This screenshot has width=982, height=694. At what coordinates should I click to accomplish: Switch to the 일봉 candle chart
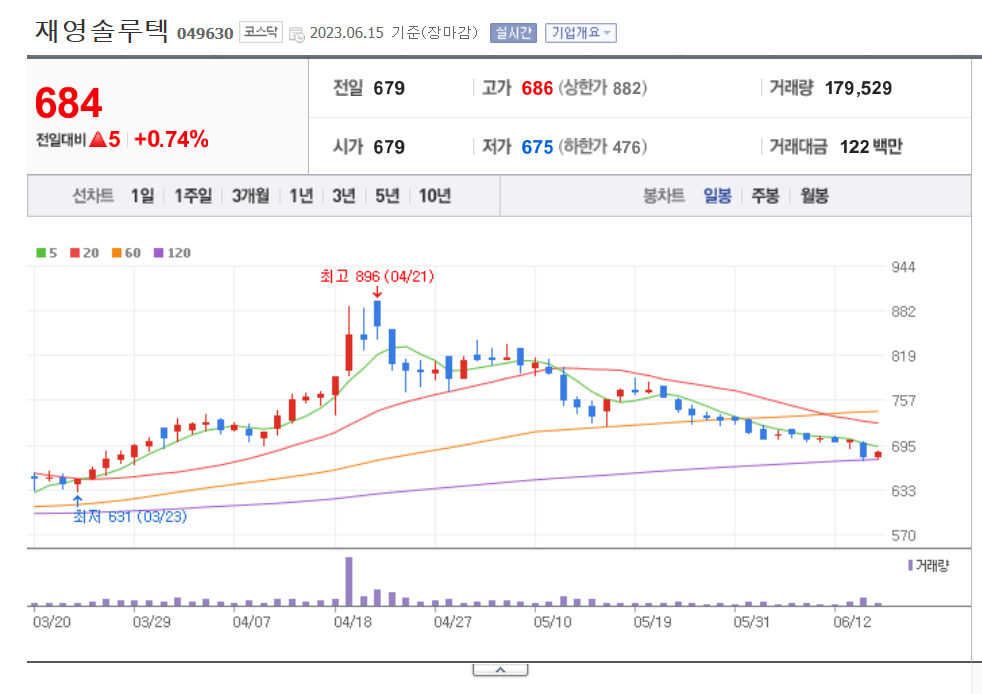click(x=717, y=196)
